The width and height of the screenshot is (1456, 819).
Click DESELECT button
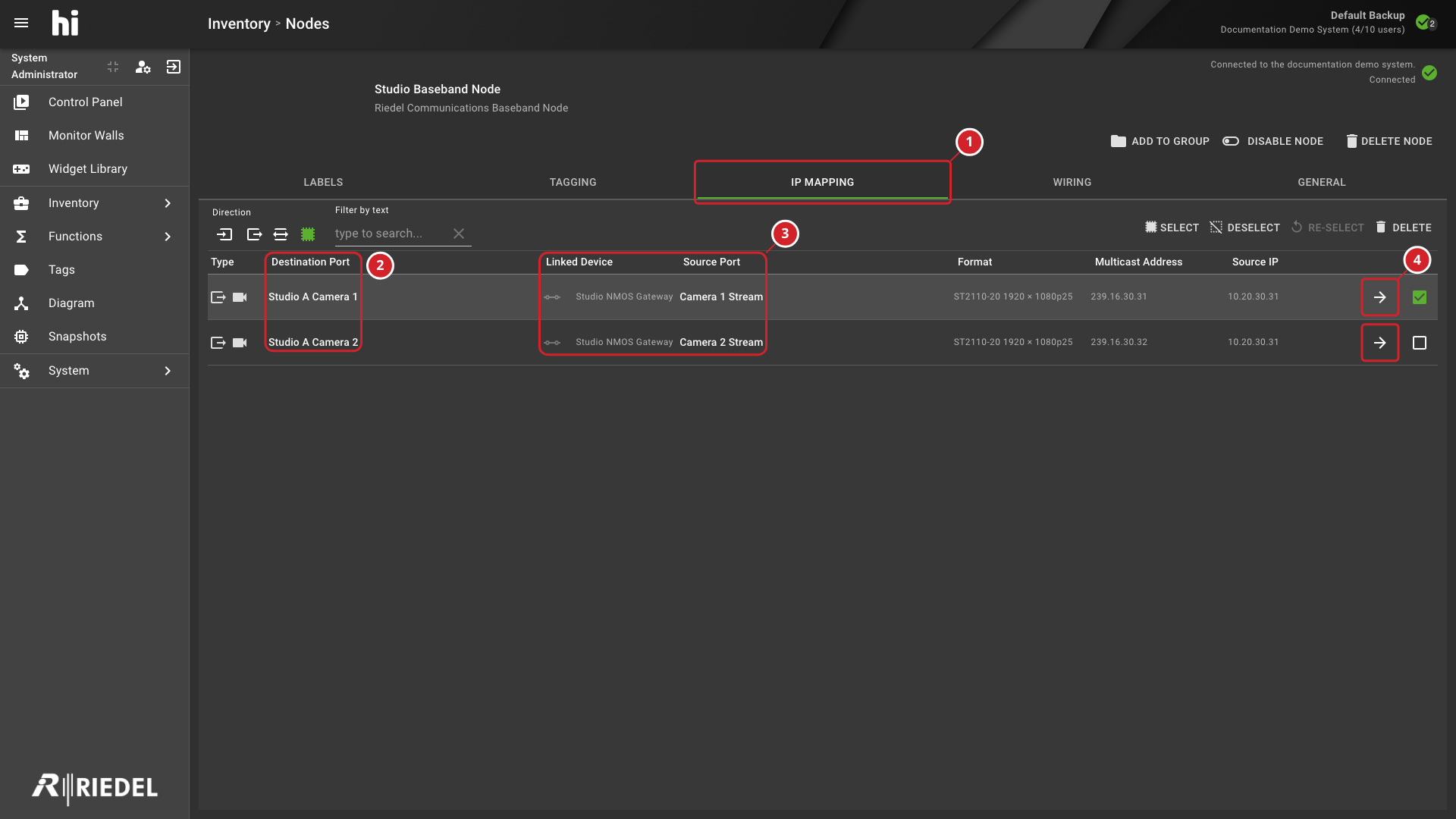coord(1244,227)
